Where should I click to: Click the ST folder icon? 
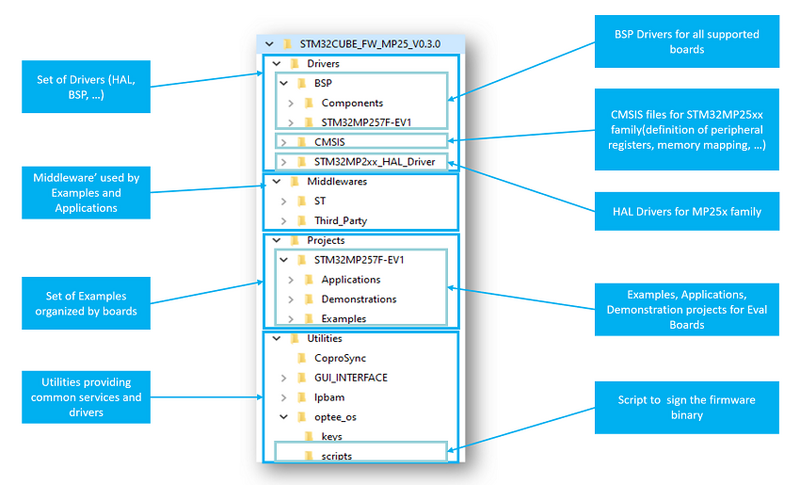pyautogui.click(x=302, y=201)
